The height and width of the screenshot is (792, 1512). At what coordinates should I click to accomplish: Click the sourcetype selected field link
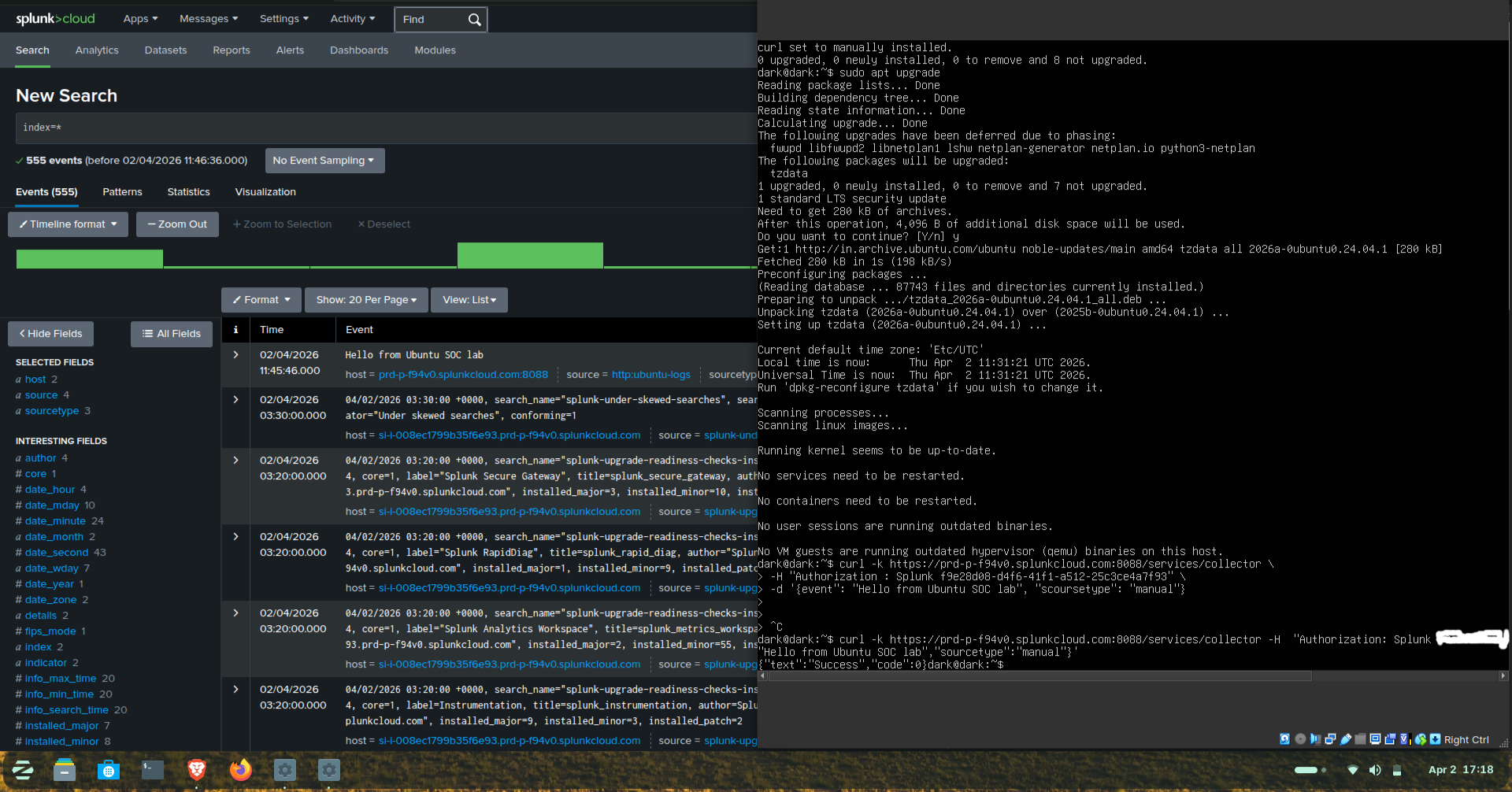(x=52, y=411)
